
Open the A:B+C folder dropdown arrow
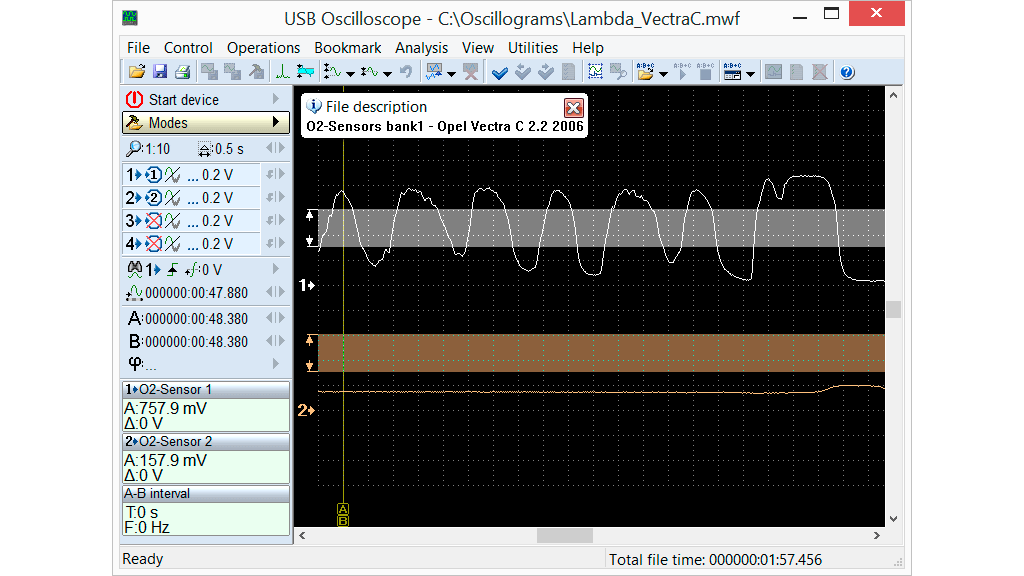coord(663,73)
